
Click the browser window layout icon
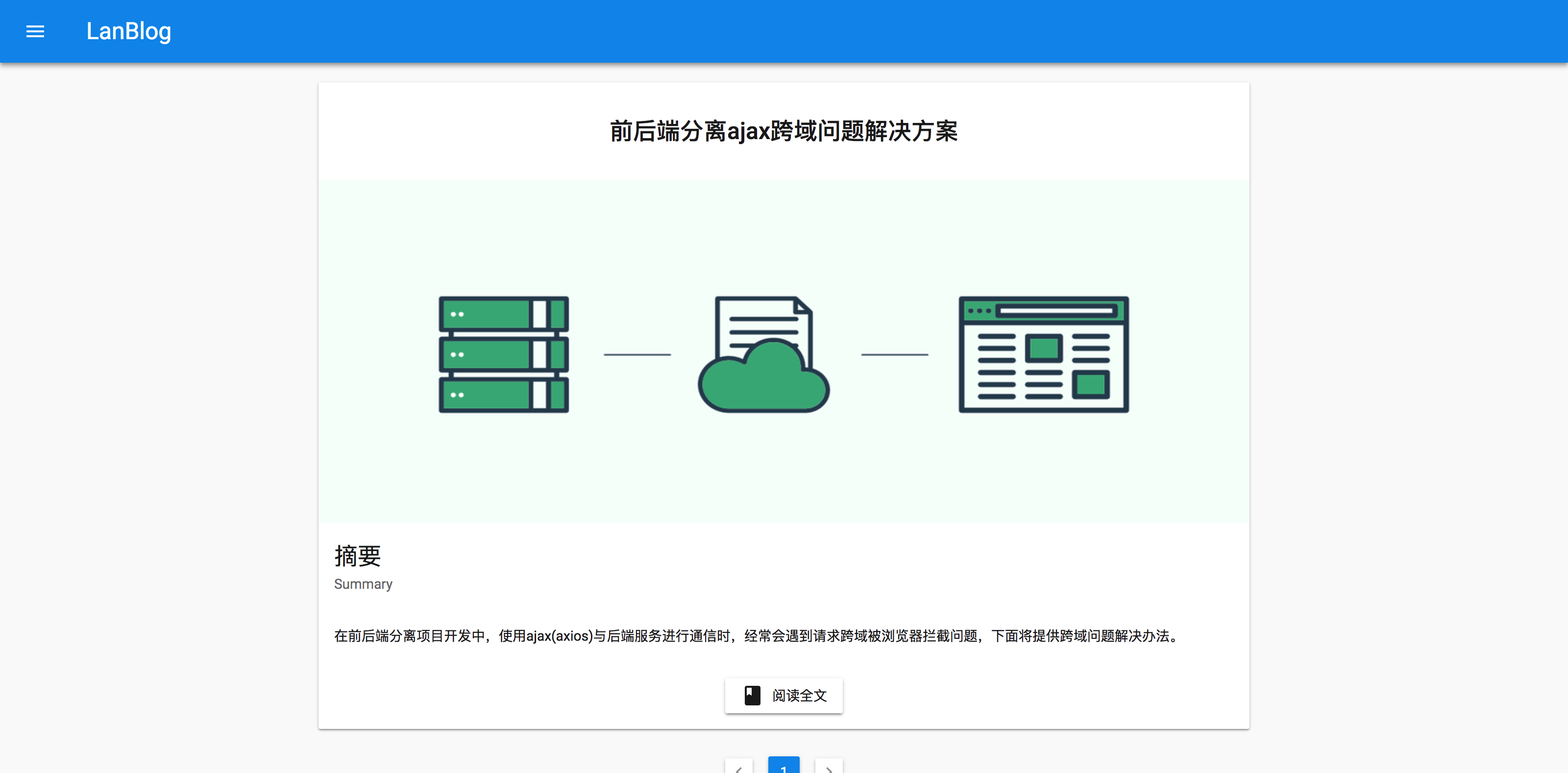tap(1043, 354)
